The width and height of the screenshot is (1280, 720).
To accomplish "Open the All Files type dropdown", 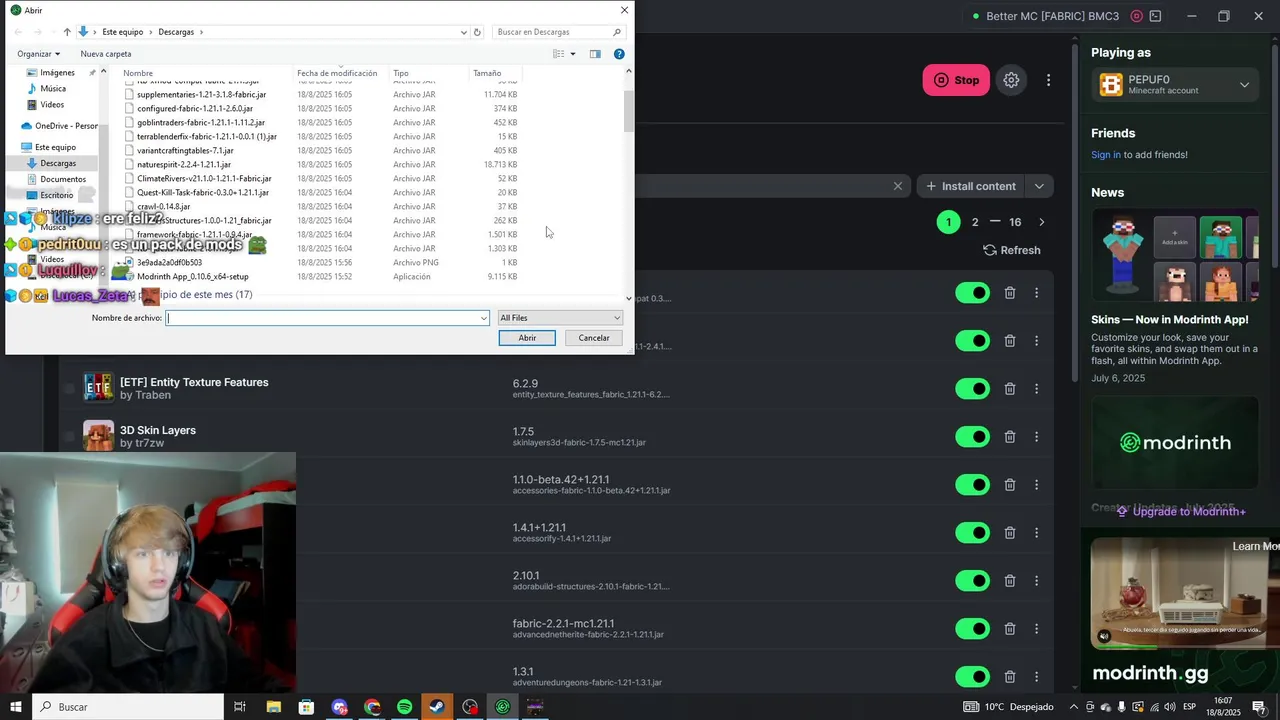I will pos(560,318).
